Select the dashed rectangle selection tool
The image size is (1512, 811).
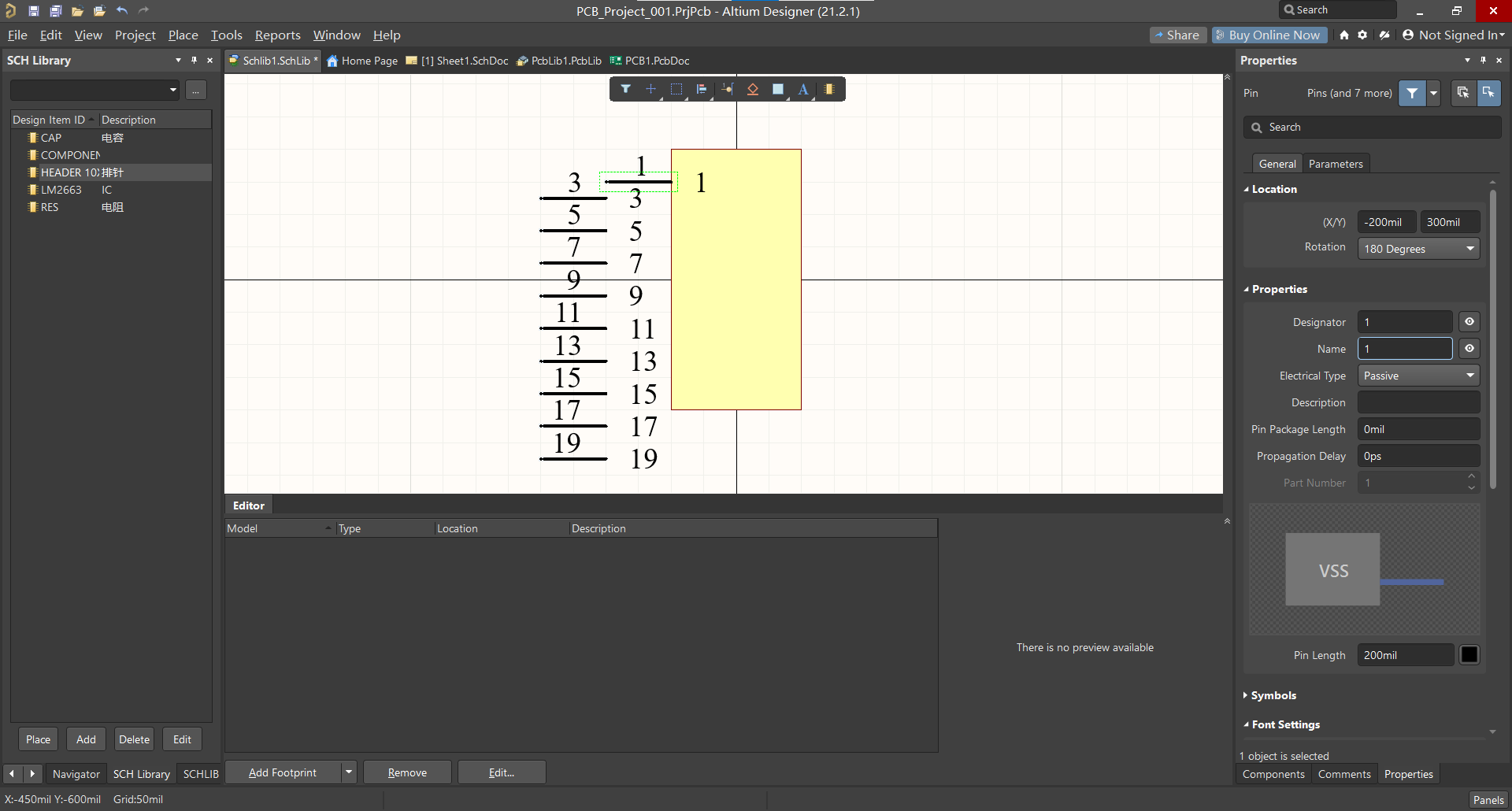point(676,89)
